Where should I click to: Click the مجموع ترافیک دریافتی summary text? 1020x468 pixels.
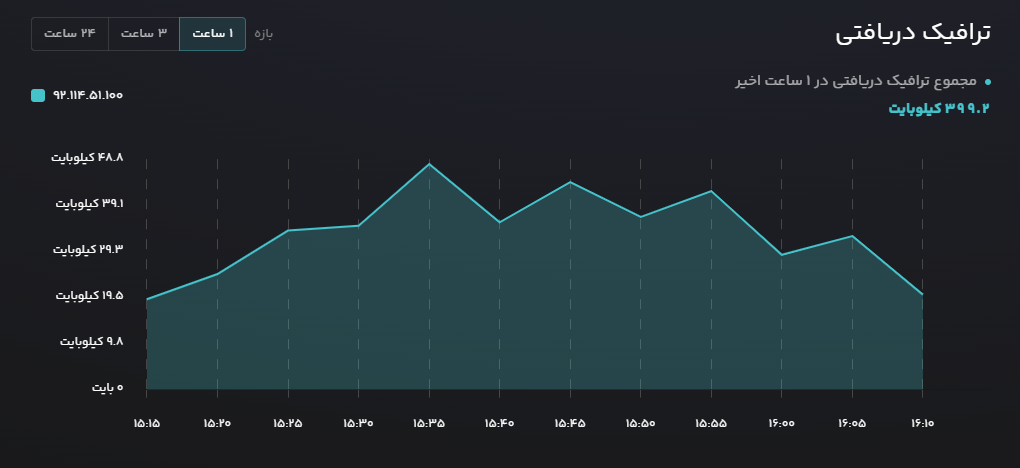point(856,81)
